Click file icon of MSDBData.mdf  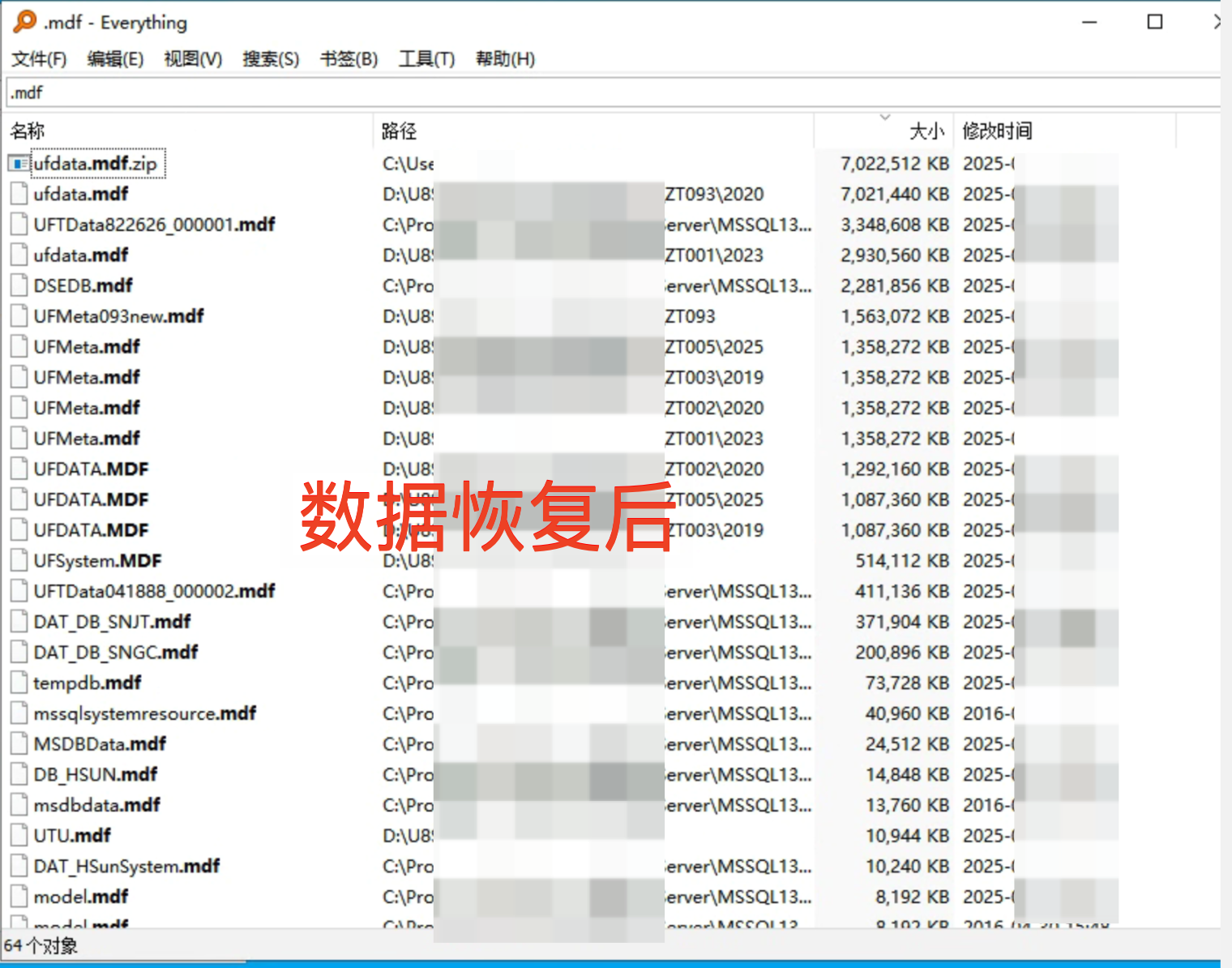click(19, 744)
